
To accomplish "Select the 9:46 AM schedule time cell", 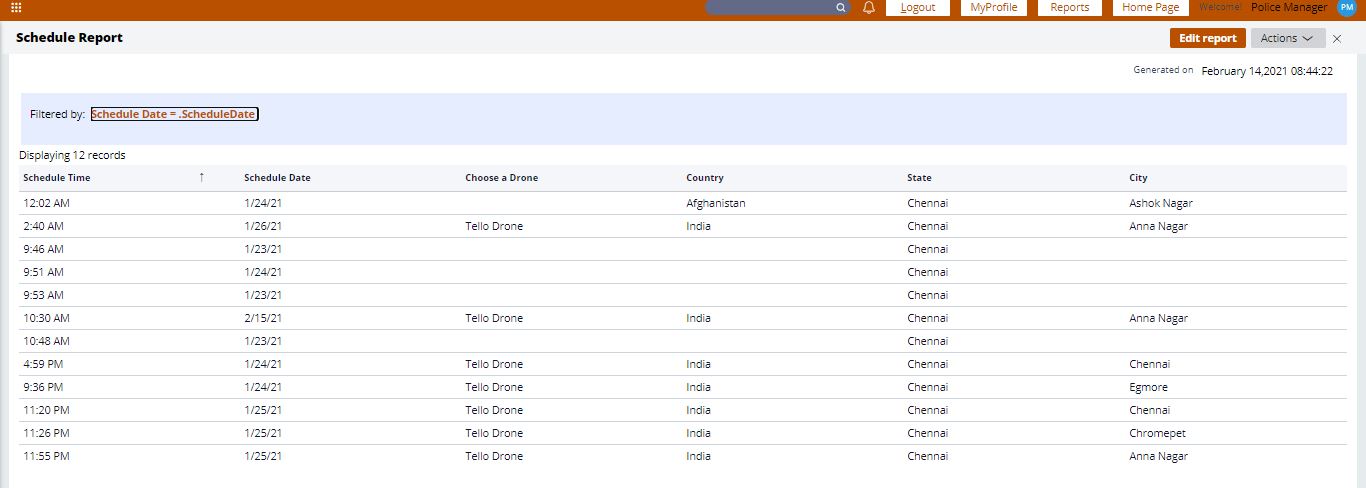I will click(x=43, y=249).
